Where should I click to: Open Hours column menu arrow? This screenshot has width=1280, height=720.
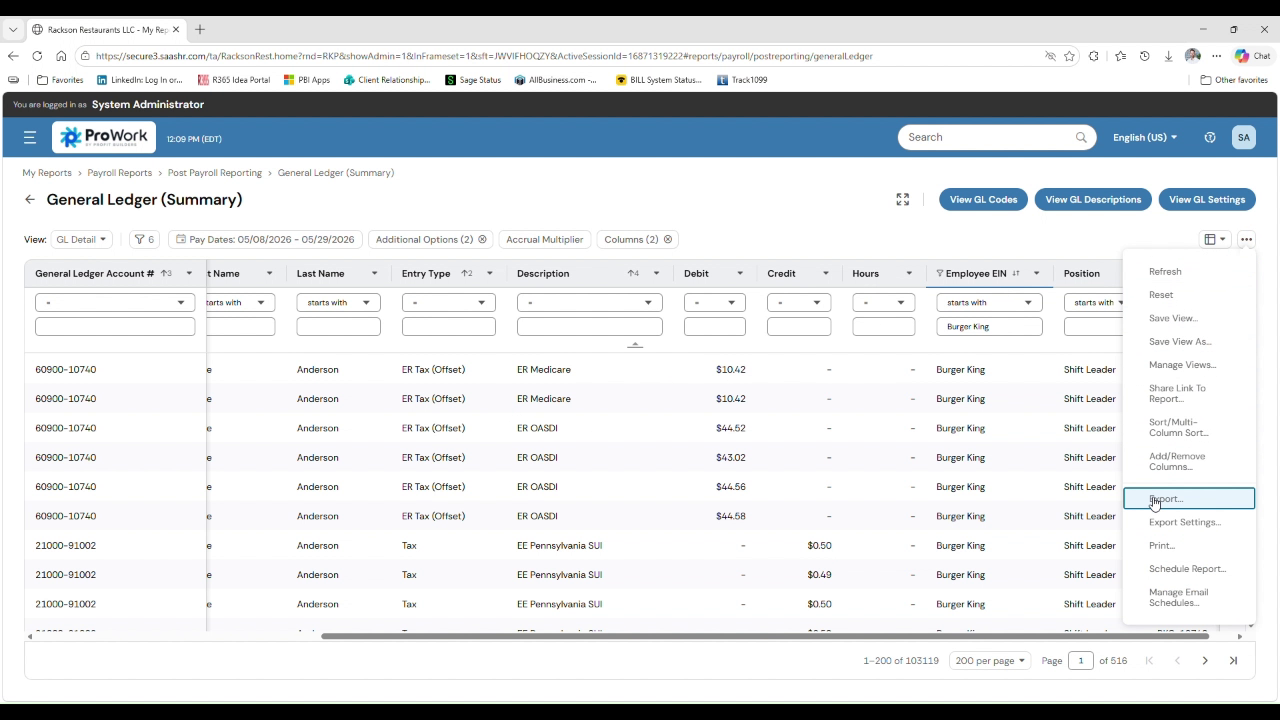909,273
